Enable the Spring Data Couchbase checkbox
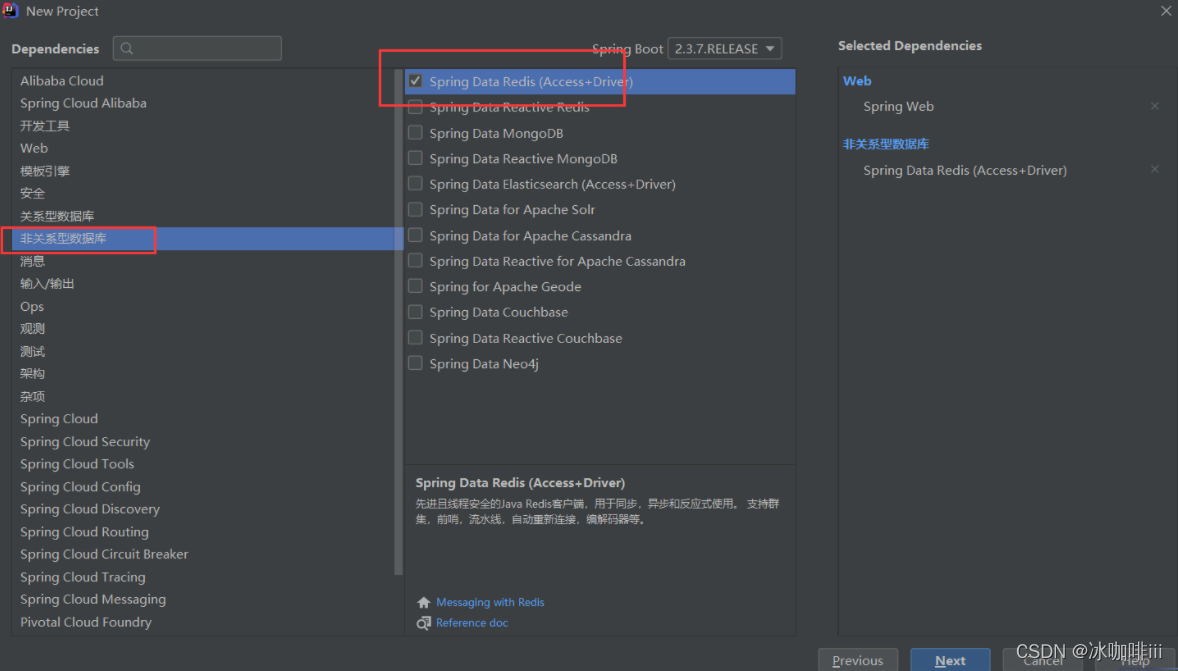This screenshot has height=671, width=1178. [415, 312]
